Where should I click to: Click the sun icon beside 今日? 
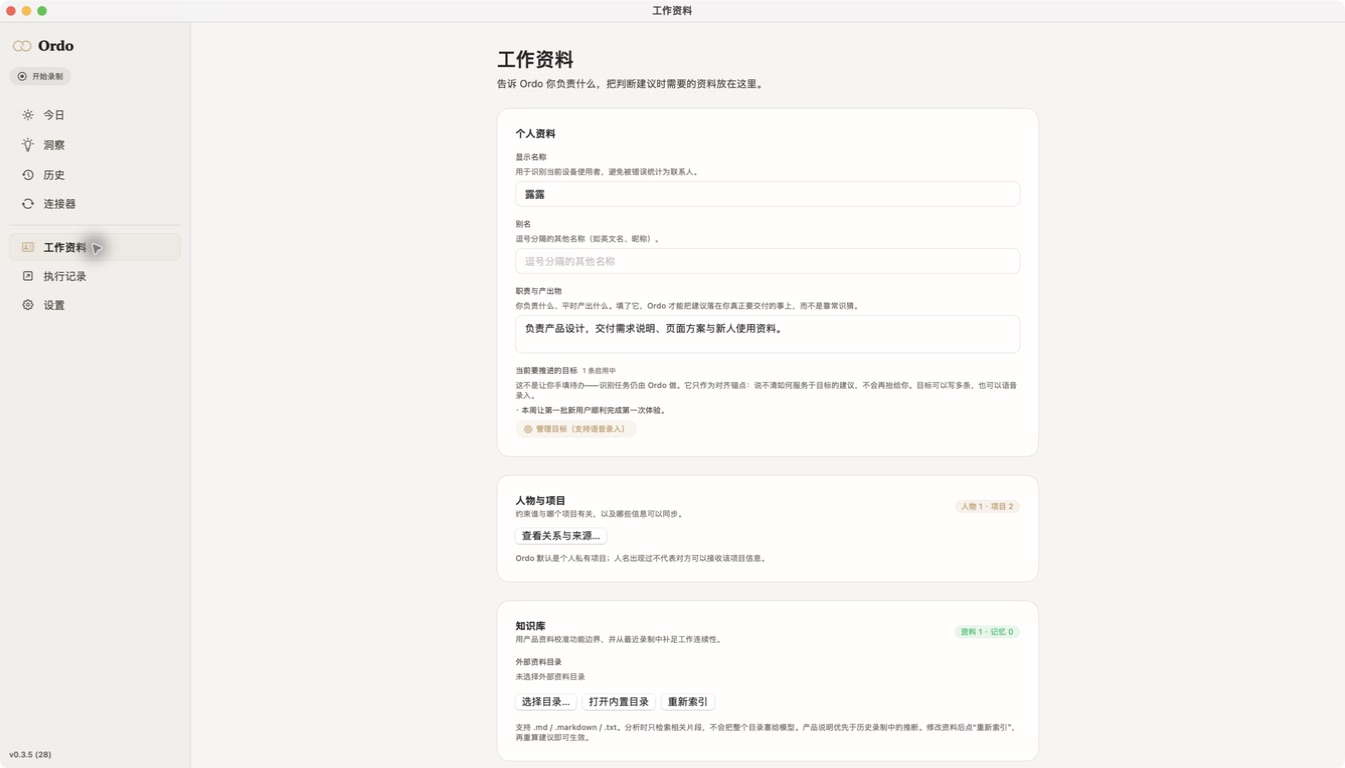pyautogui.click(x=28, y=115)
